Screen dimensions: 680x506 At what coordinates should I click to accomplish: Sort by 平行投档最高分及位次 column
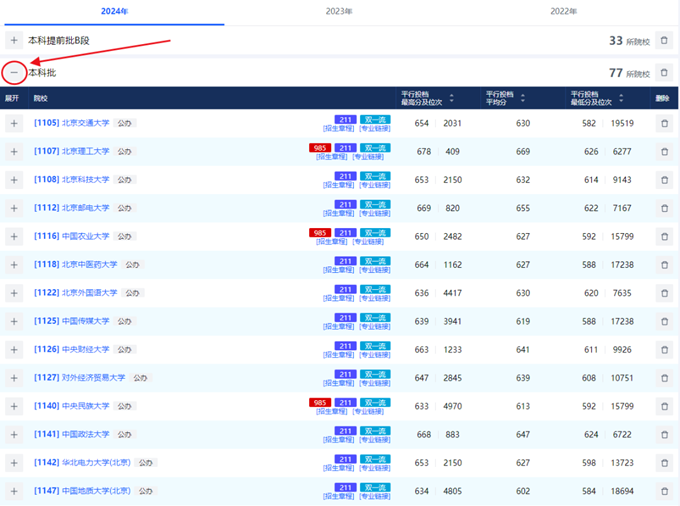pos(451,98)
